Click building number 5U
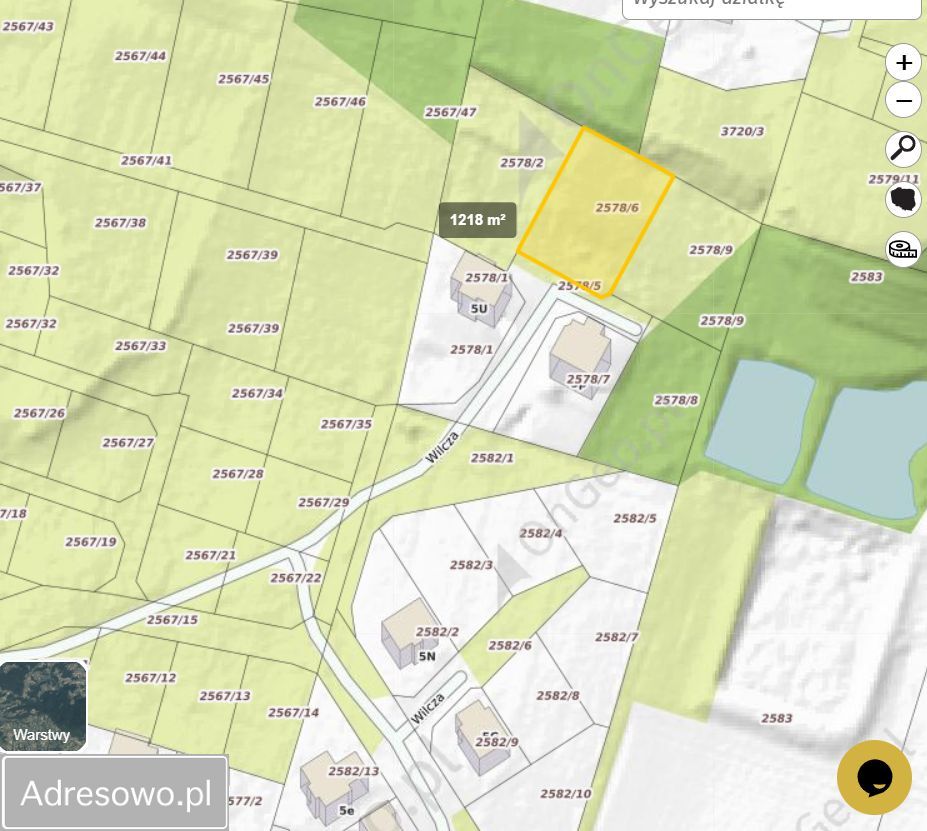 coord(479,309)
